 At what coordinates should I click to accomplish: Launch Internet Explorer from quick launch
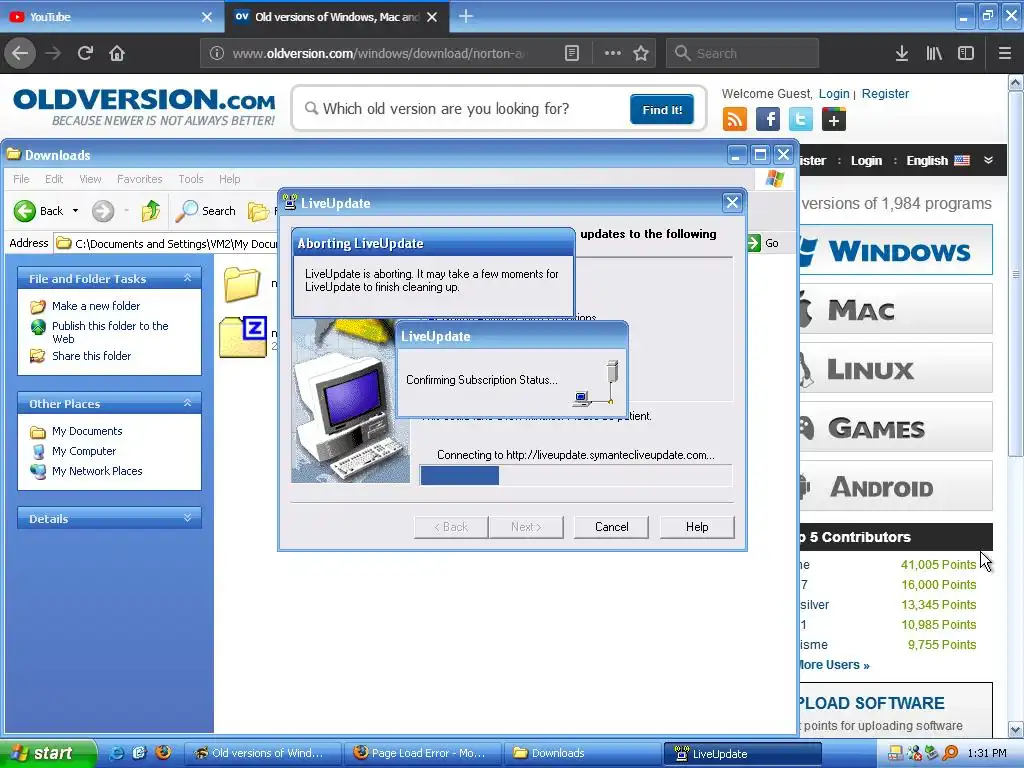coord(118,753)
